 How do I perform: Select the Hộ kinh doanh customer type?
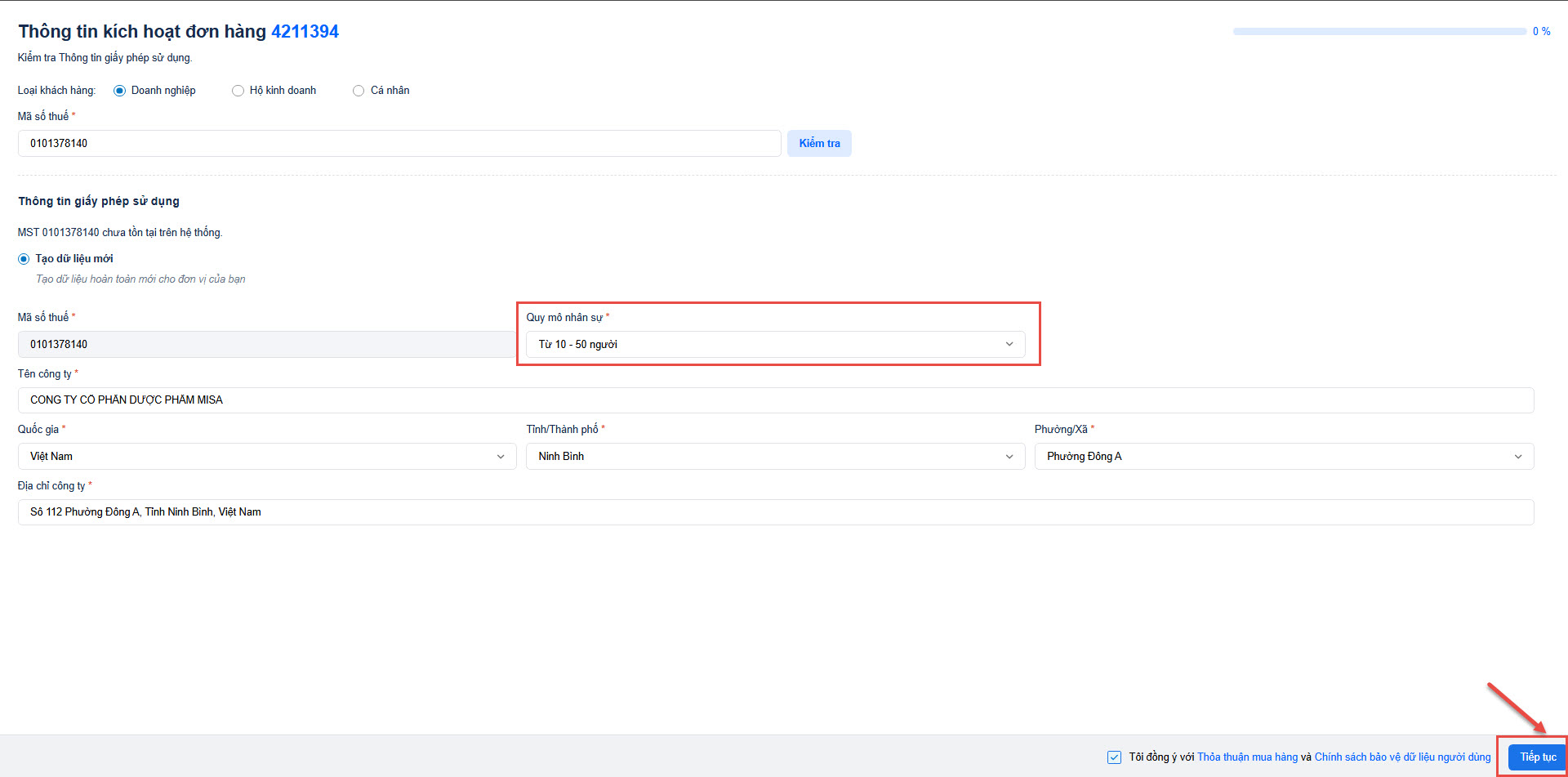pos(238,91)
